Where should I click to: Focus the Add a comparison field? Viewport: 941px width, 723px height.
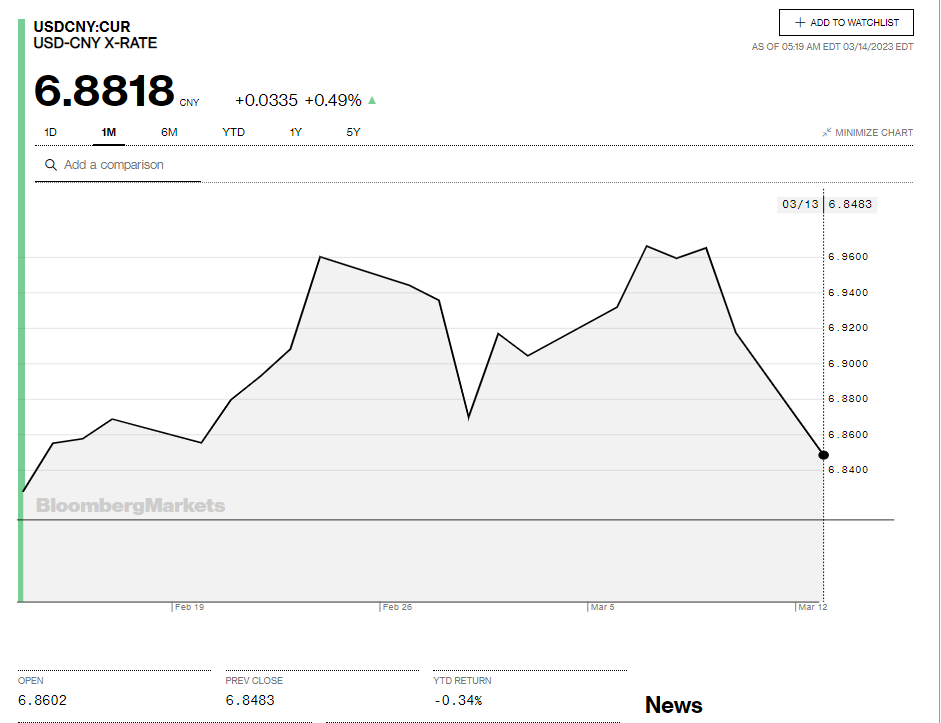[125, 165]
